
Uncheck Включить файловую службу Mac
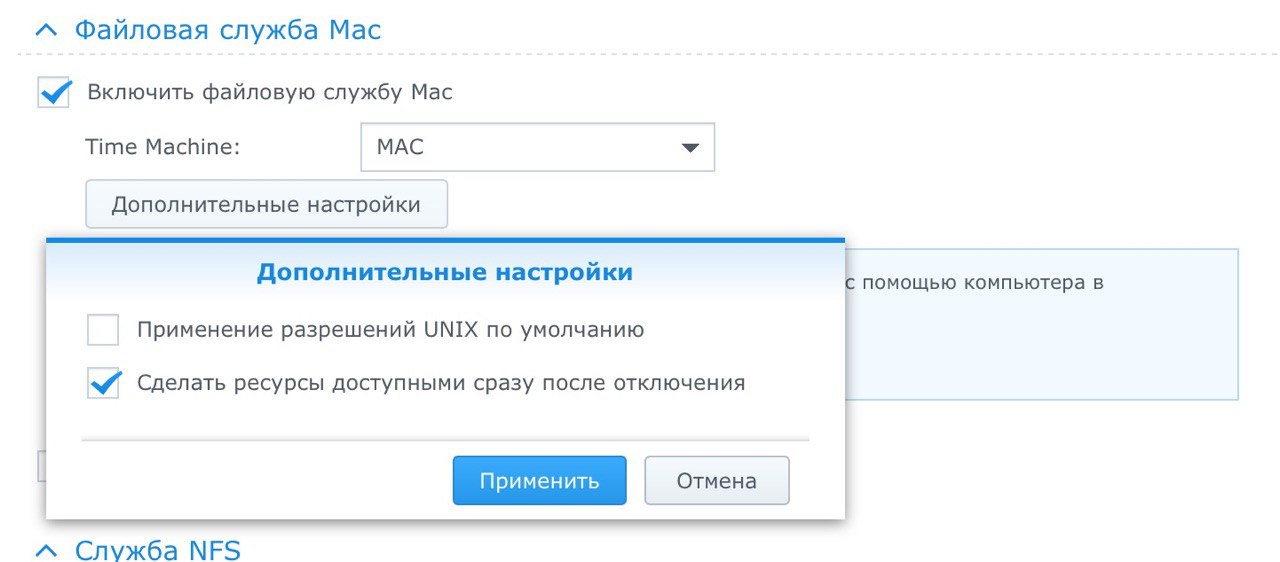(x=54, y=93)
